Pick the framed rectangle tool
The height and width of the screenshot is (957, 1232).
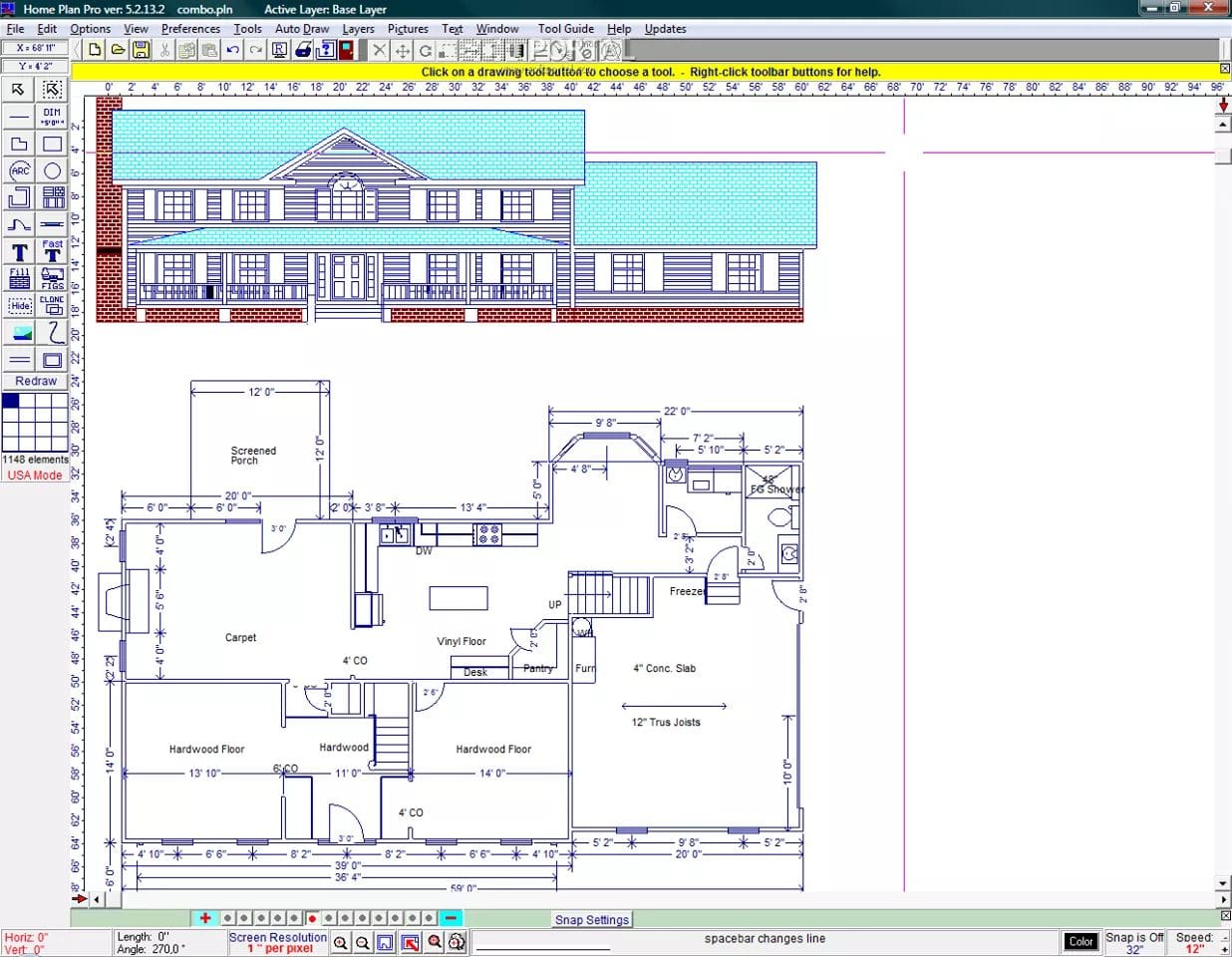click(x=53, y=359)
